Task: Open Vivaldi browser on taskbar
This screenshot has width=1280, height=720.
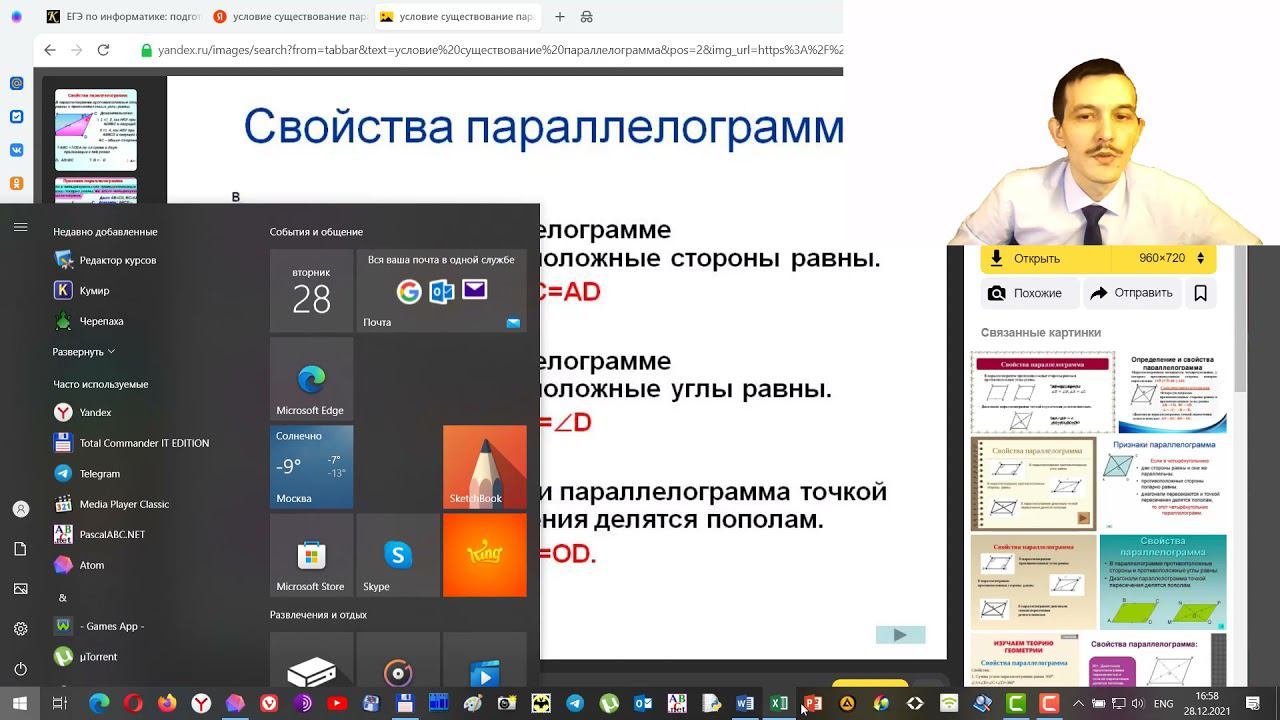Action: tap(269, 704)
